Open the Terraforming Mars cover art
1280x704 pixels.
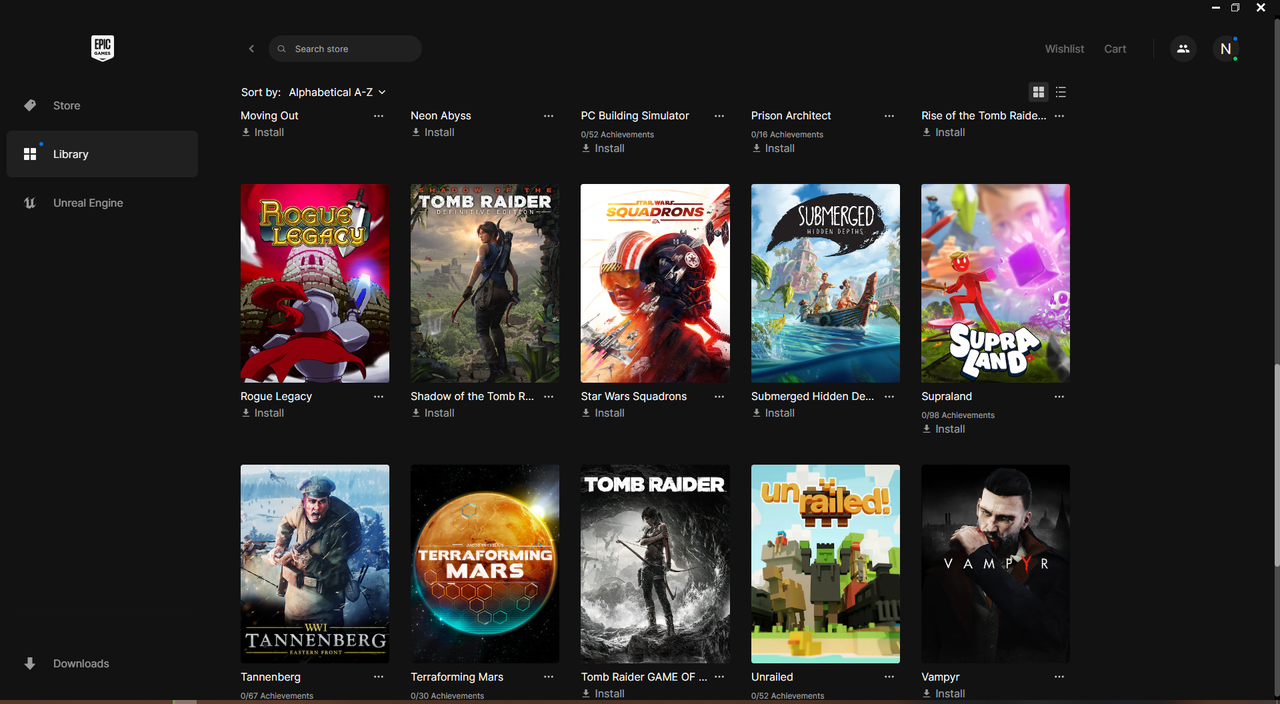pos(485,564)
